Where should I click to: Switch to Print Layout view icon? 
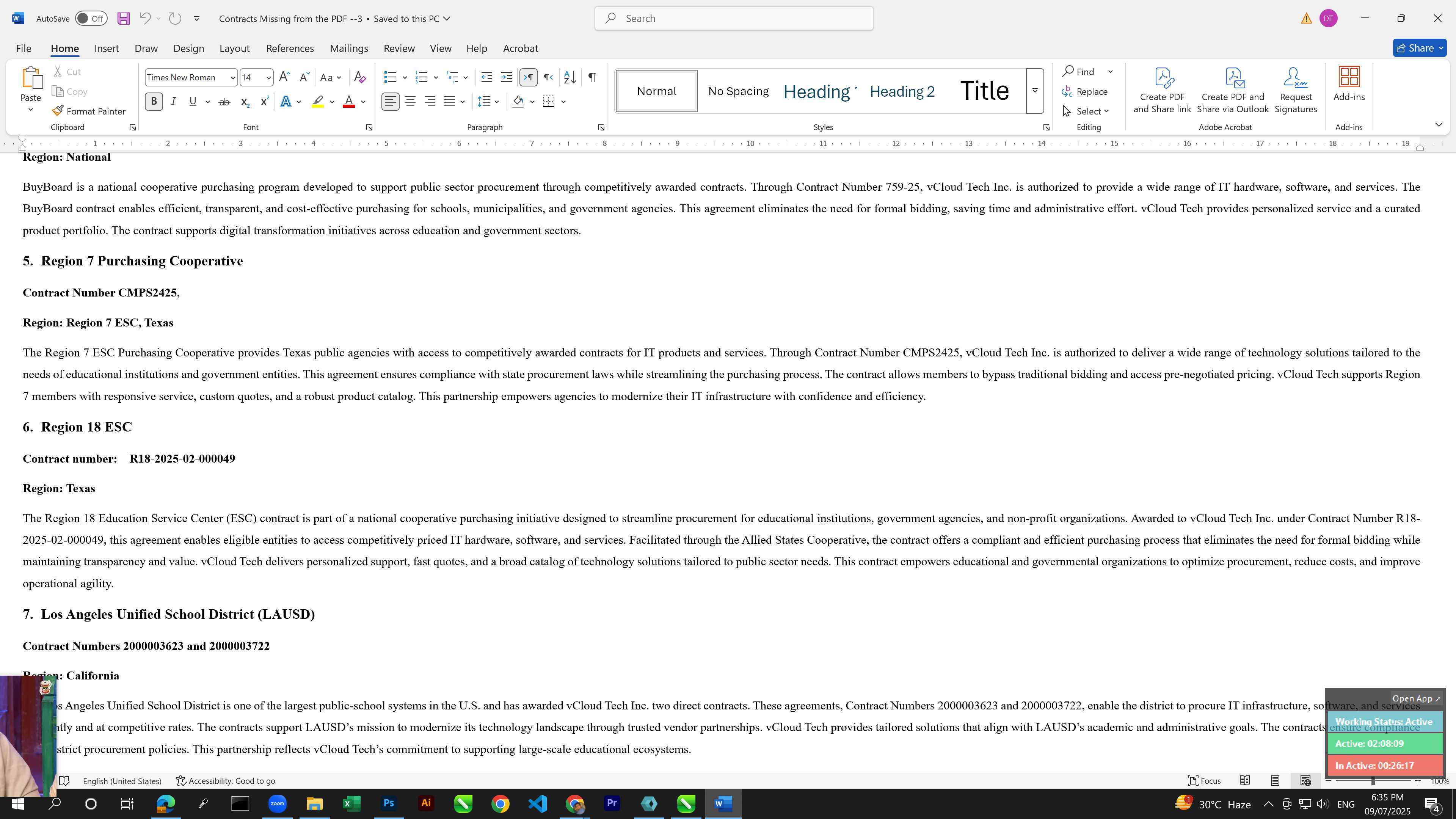(x=1275, y=781)
